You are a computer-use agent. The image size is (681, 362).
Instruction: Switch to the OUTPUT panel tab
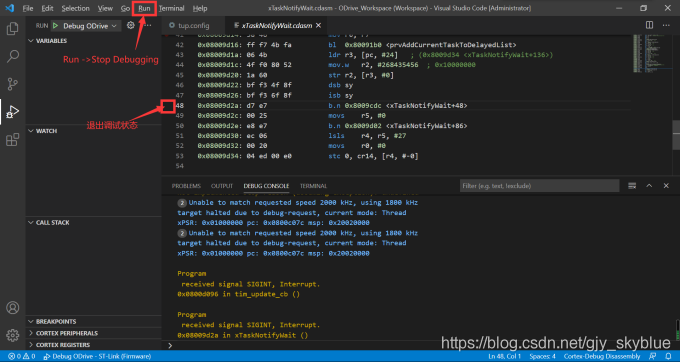click(222, 186)
